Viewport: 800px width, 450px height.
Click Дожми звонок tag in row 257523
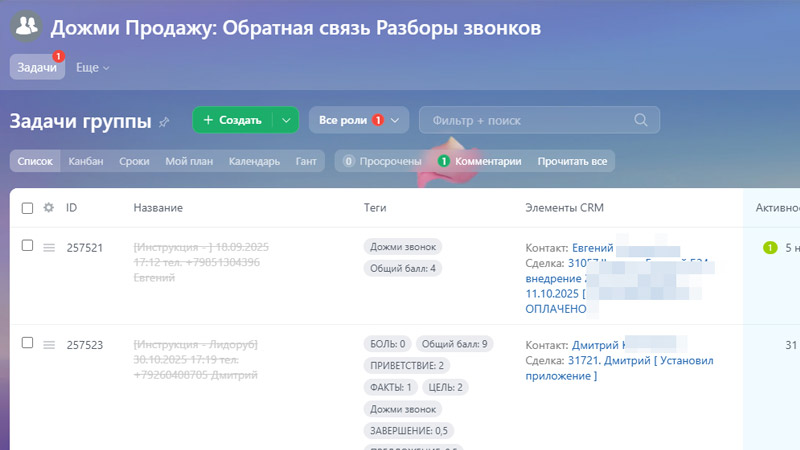[403, 409]
